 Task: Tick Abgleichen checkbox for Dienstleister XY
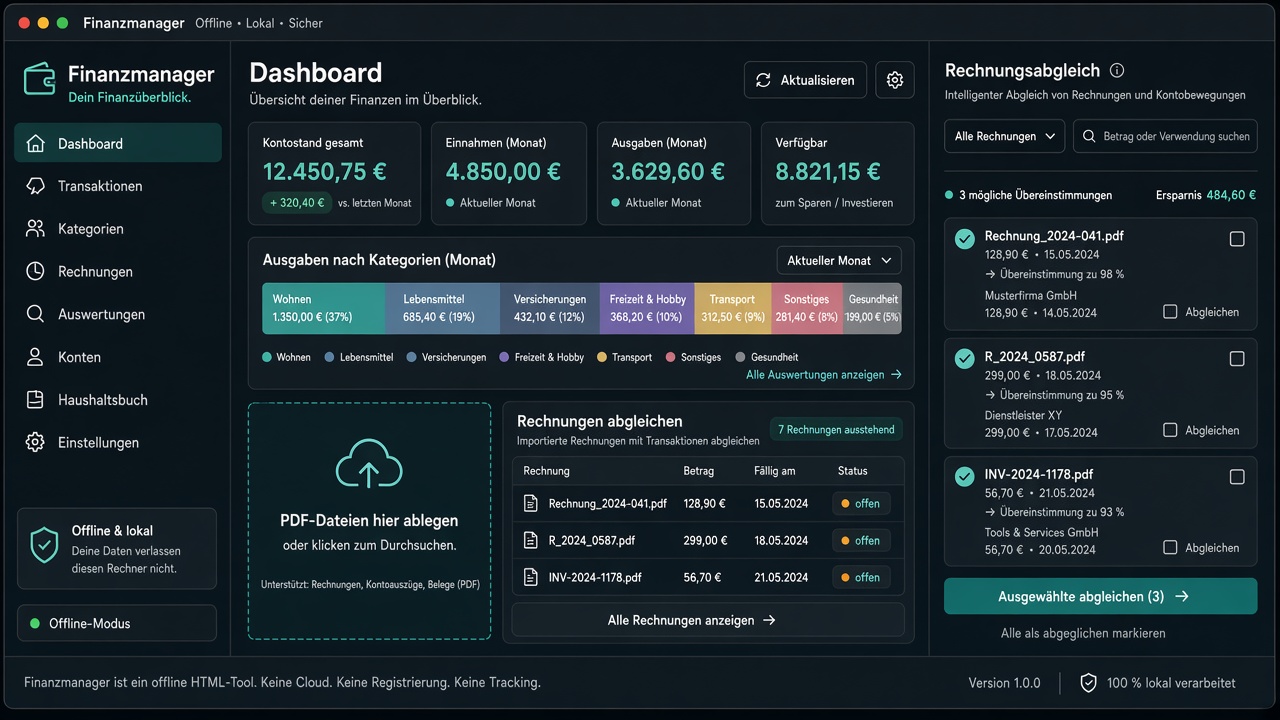pyautogui.click(x=1170, y=430)
